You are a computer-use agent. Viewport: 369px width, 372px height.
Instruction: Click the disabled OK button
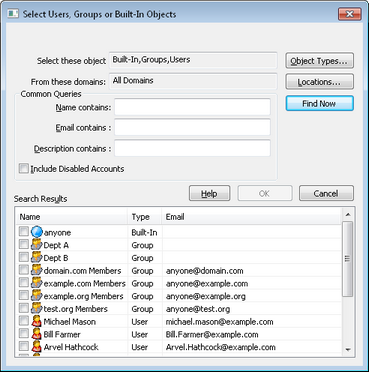coord(265,193)
